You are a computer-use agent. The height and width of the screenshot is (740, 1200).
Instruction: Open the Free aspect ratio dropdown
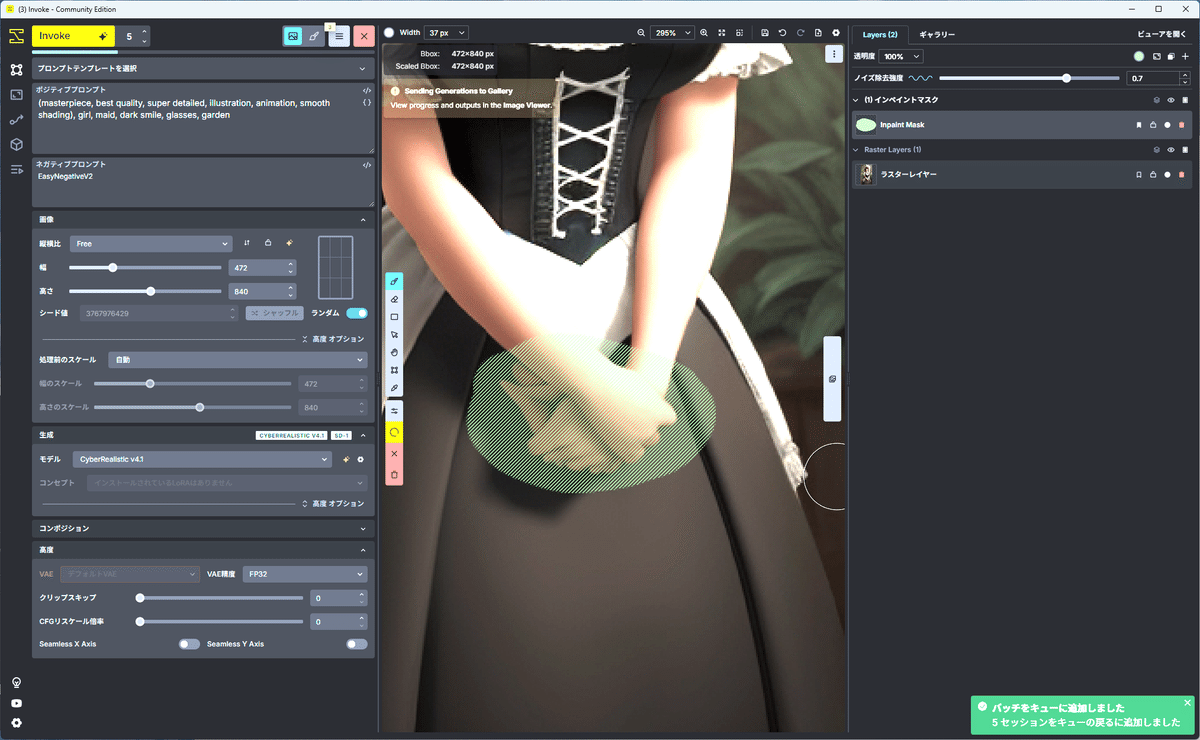(x=150, y=243)
